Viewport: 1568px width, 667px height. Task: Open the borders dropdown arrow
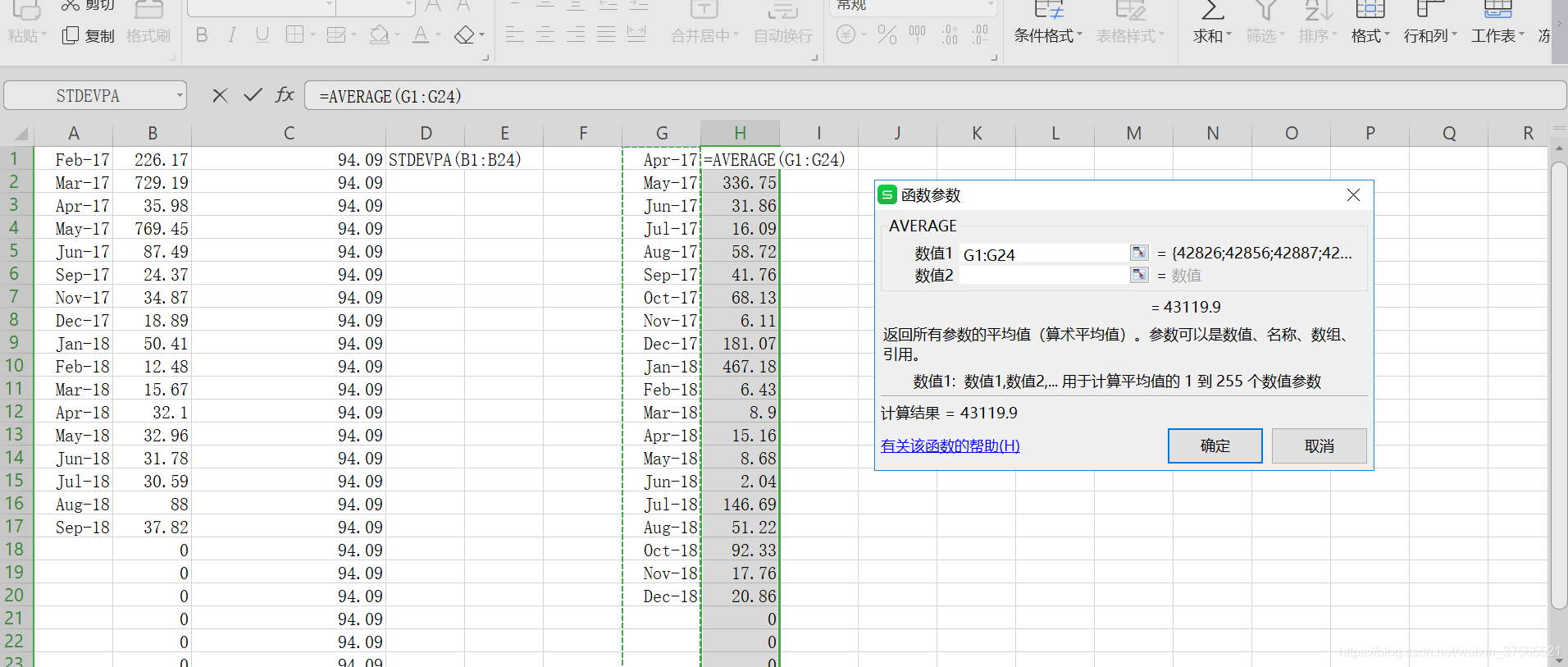click(x=312, y=35)
